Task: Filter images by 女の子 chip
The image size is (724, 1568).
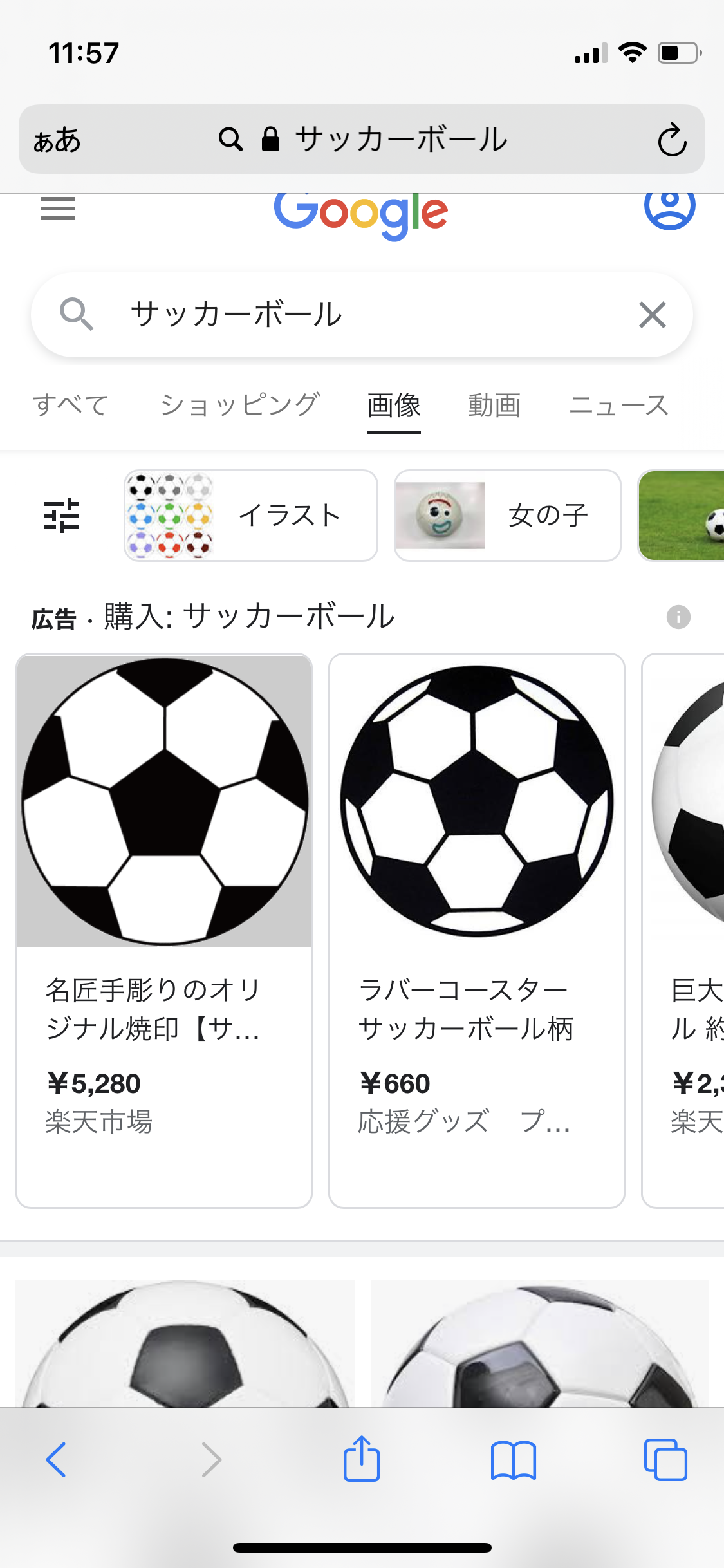Action: (507, 516)
